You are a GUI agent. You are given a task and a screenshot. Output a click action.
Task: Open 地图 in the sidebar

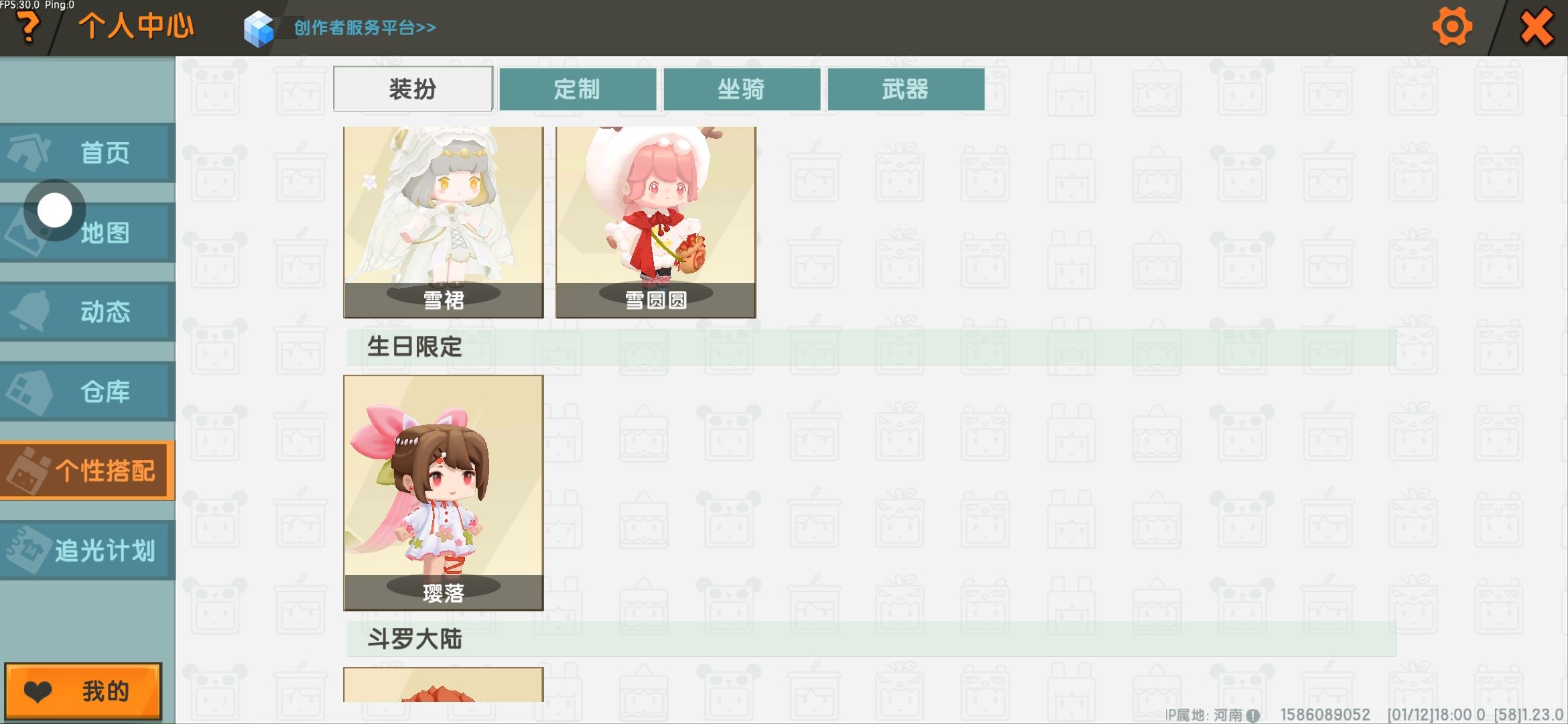tap(87, 233)
